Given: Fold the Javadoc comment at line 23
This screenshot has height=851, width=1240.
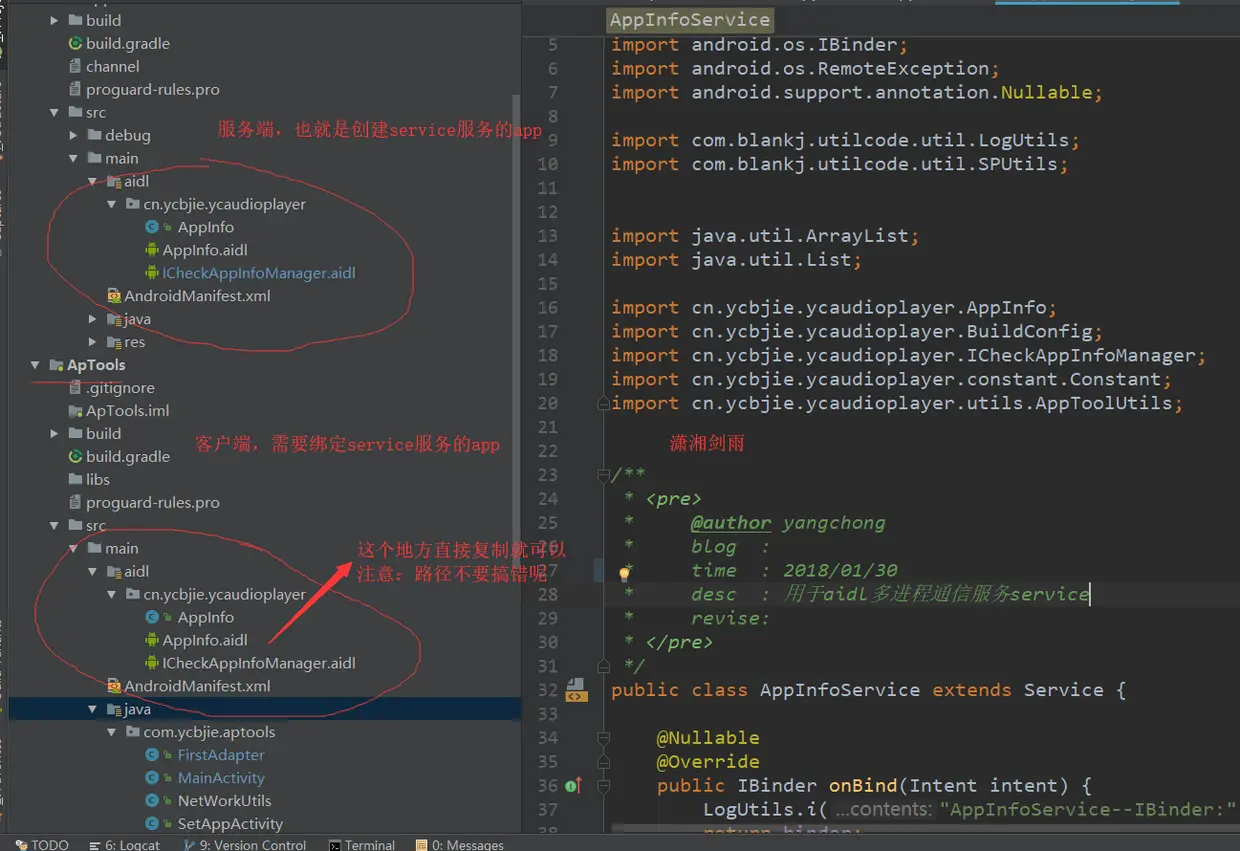Looking at the screenshot, I should (602, 474).
